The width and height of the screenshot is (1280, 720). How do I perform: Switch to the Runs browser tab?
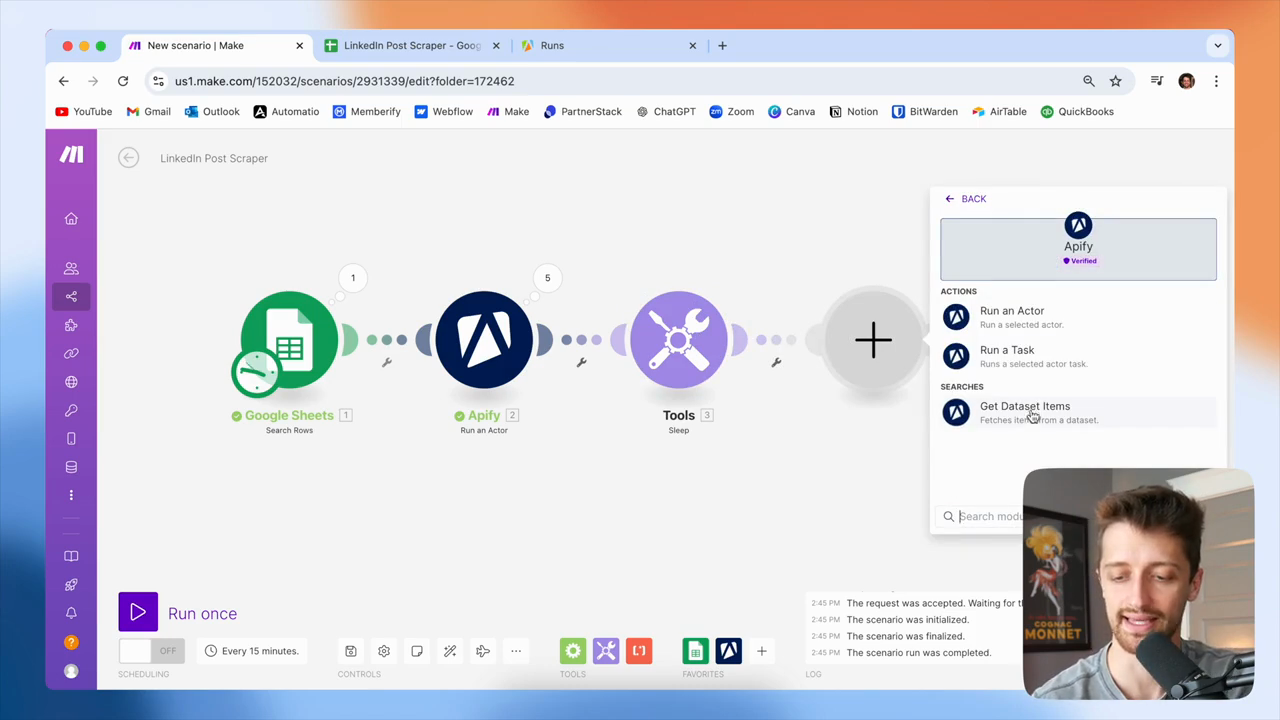609,45
